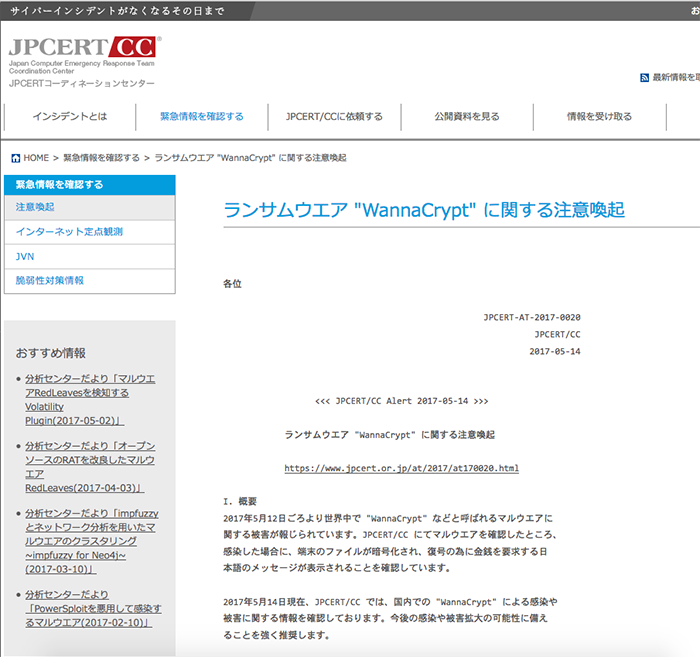Select インターネット定点観測 in the sidebar

coord(90,232)
